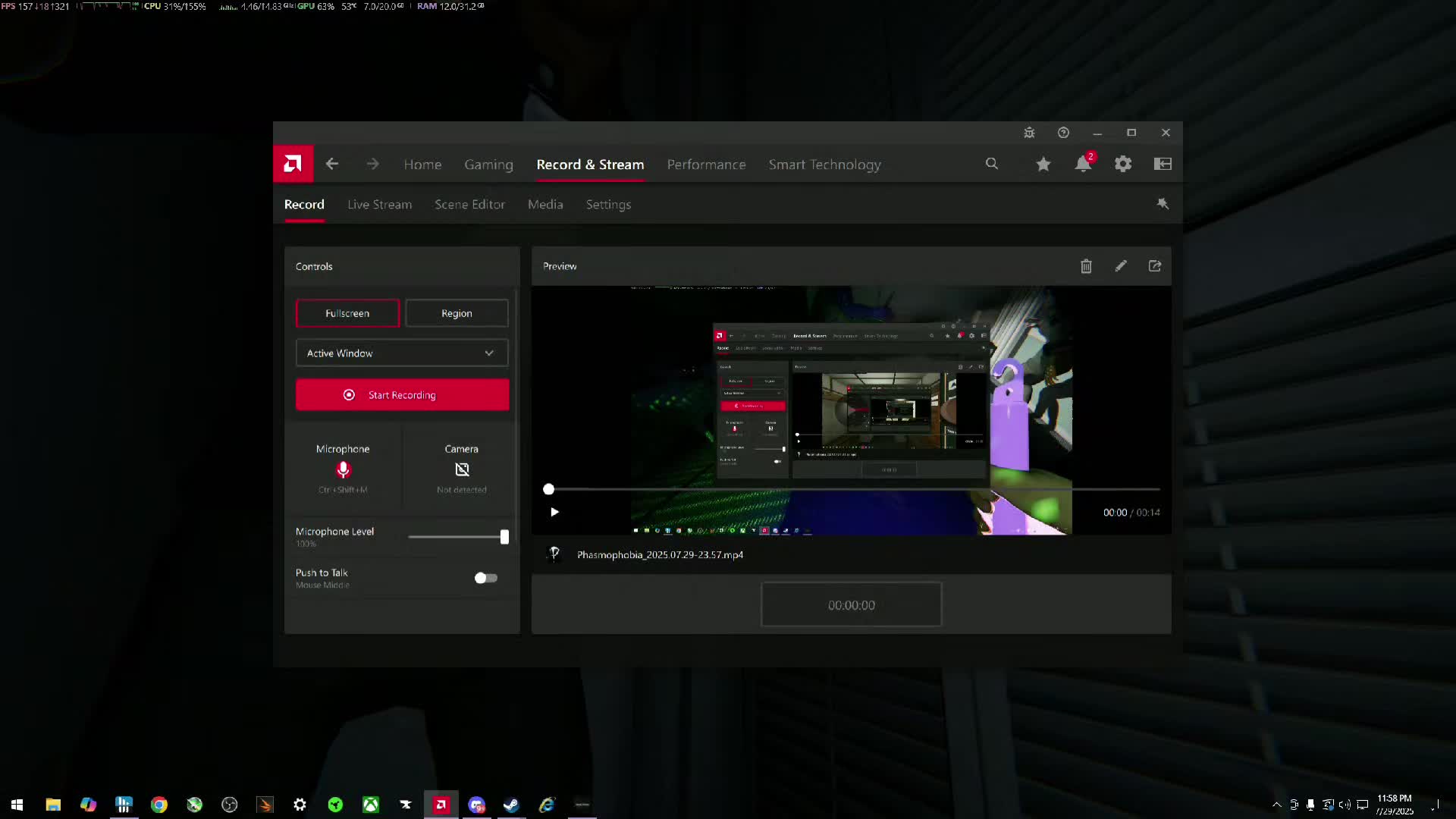Screen dimensions: 1456x819
Task: Toggle Push to Talk switch
Action: coord(486,578)
